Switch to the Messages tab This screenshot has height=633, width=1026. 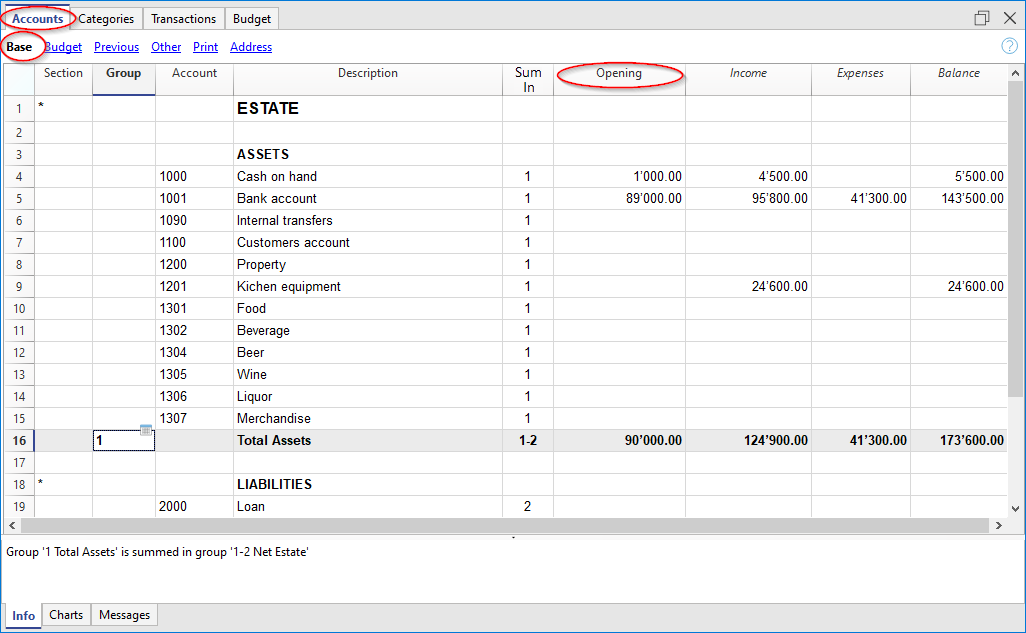pos(123,615)
